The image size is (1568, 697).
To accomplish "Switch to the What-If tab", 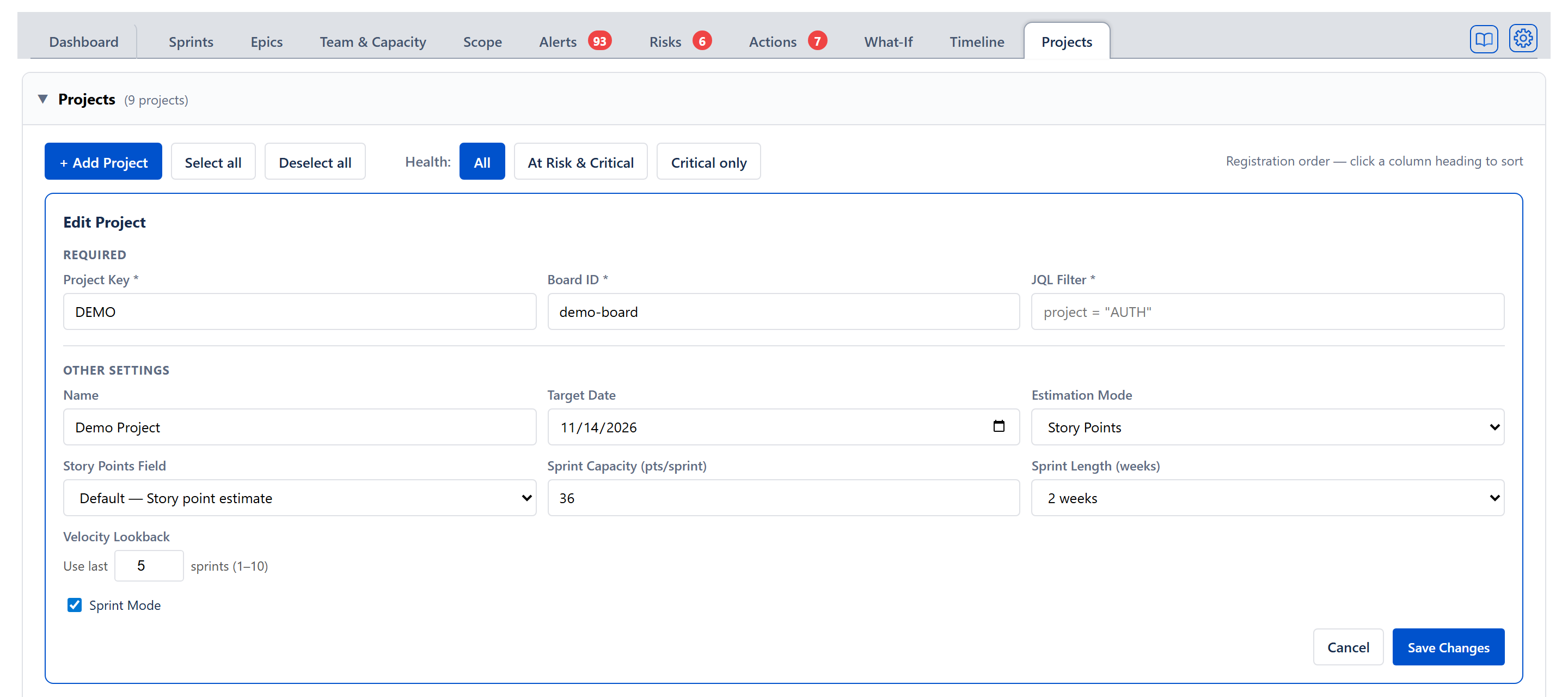I will [888, 41].
